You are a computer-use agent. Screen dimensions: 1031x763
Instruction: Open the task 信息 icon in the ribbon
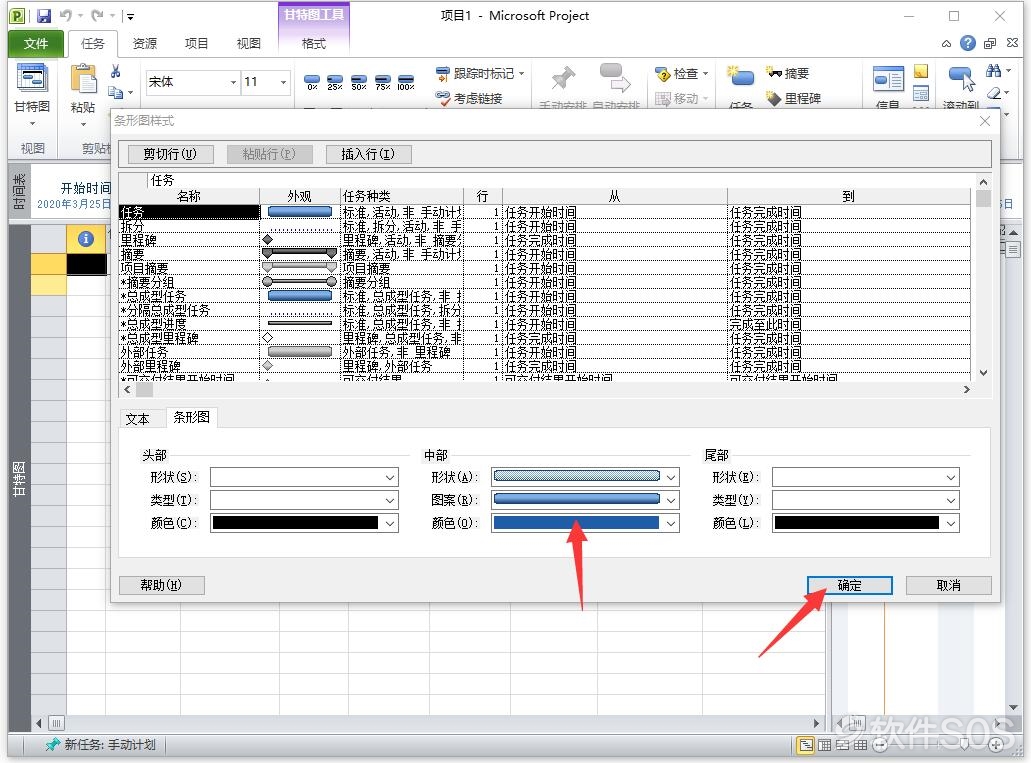888,80
